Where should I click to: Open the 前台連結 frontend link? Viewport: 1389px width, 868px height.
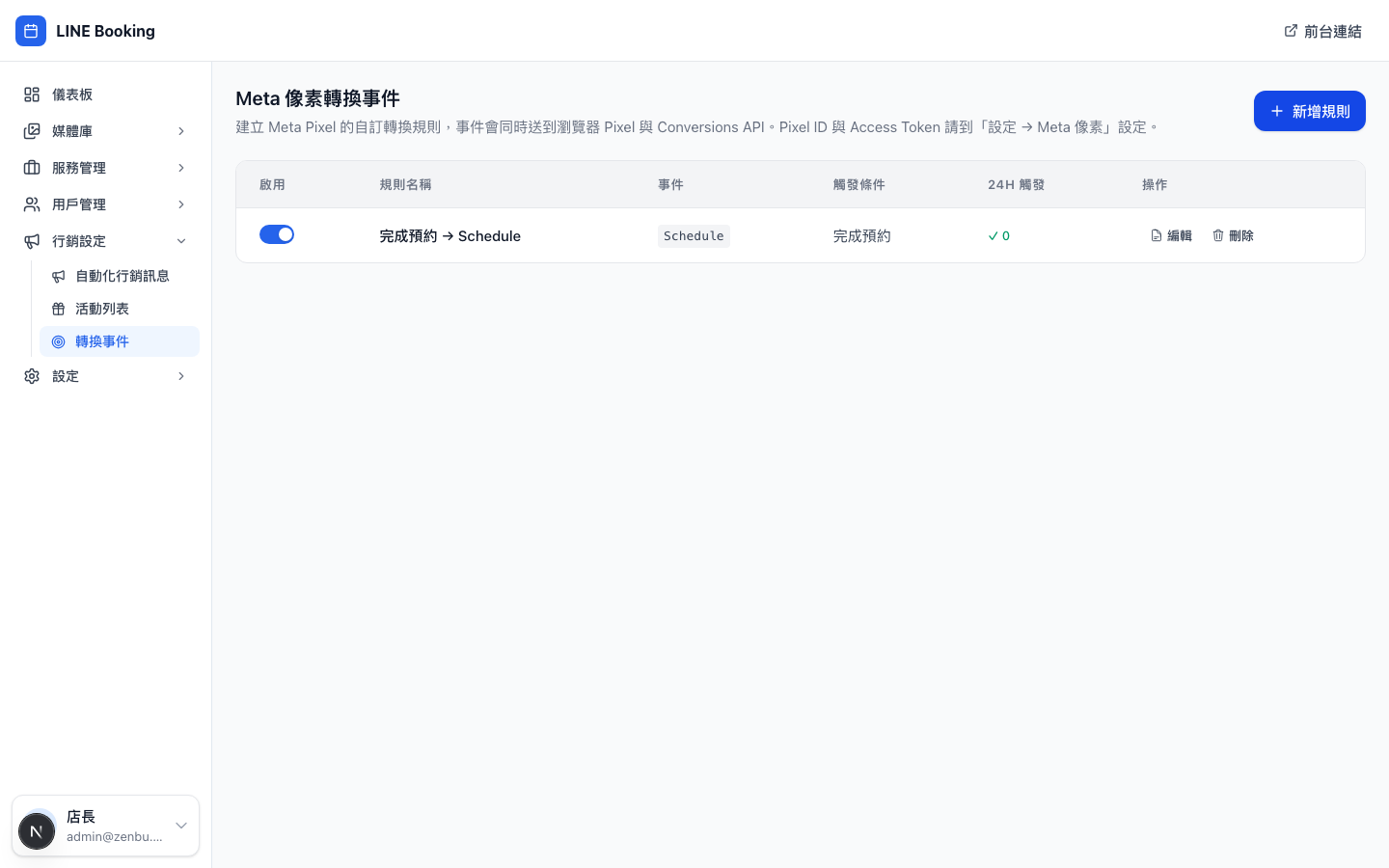(1322, 31)
